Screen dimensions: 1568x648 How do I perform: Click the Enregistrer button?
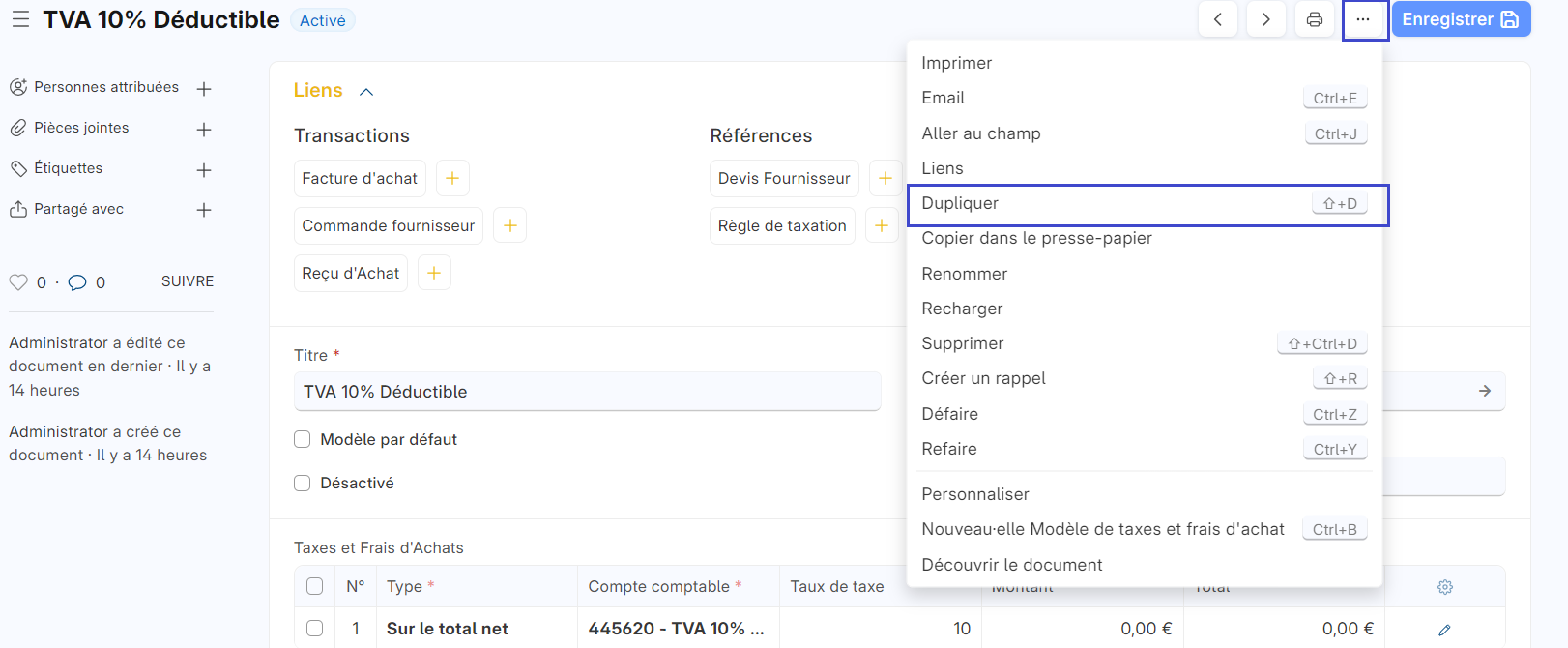click(1460, 19)
